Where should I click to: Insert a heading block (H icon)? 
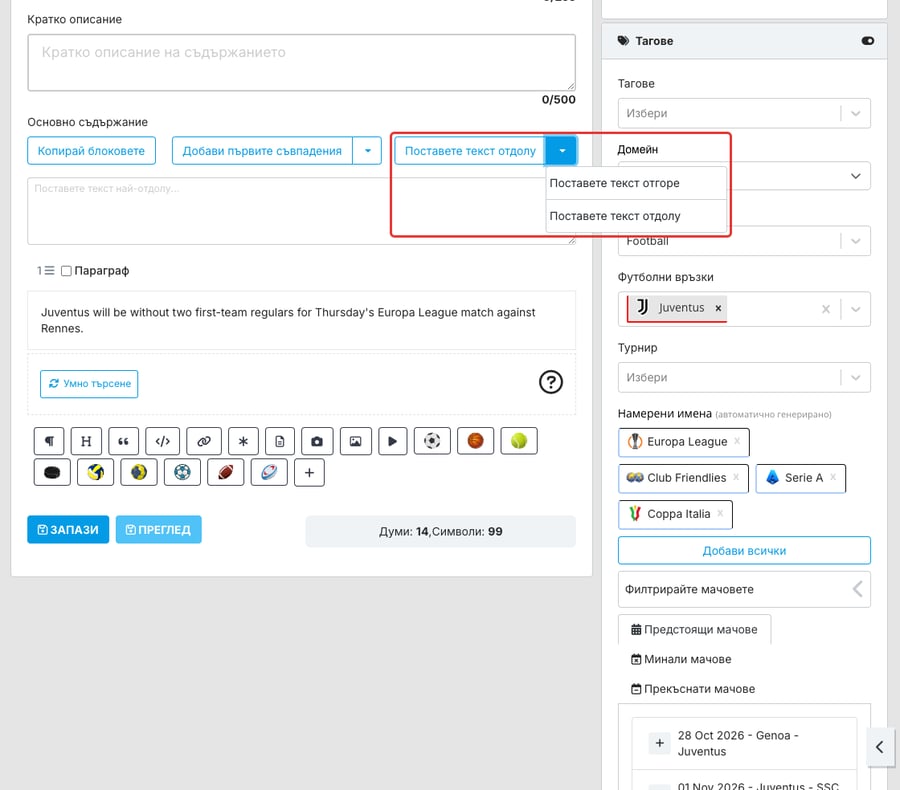[x=86, y=441]
